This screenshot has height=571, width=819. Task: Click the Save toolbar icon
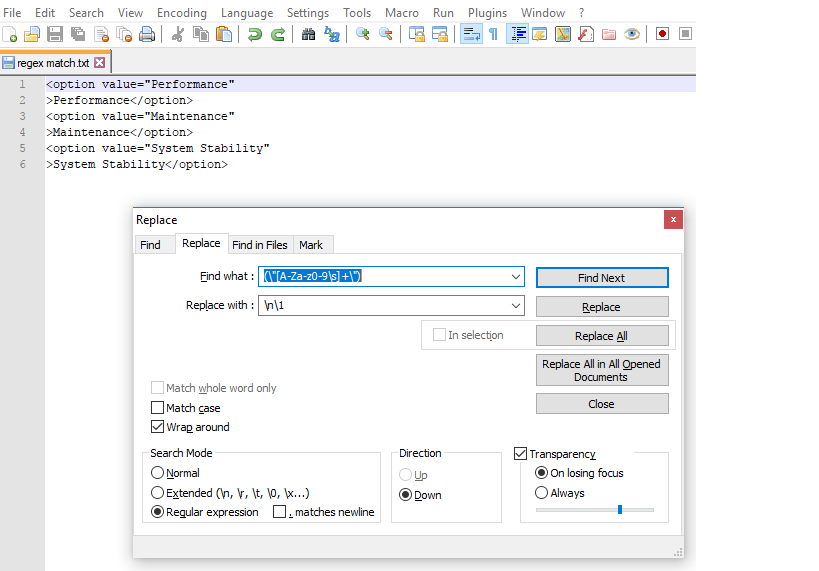pyautogui.click(x=55, y=34)
